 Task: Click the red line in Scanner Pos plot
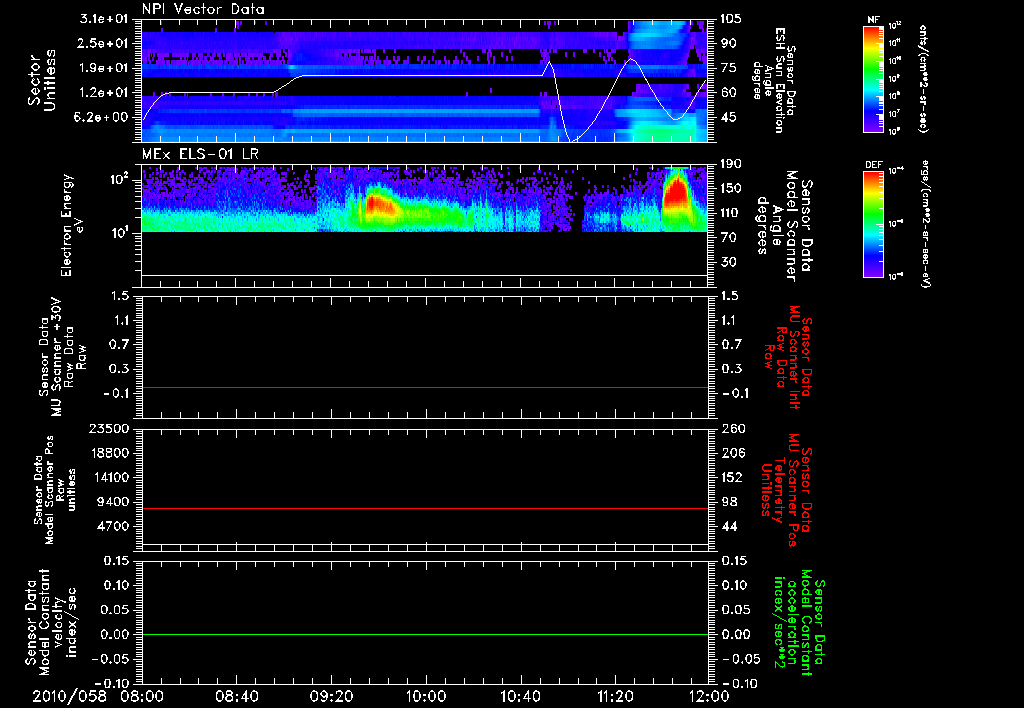tap(425, 508)
